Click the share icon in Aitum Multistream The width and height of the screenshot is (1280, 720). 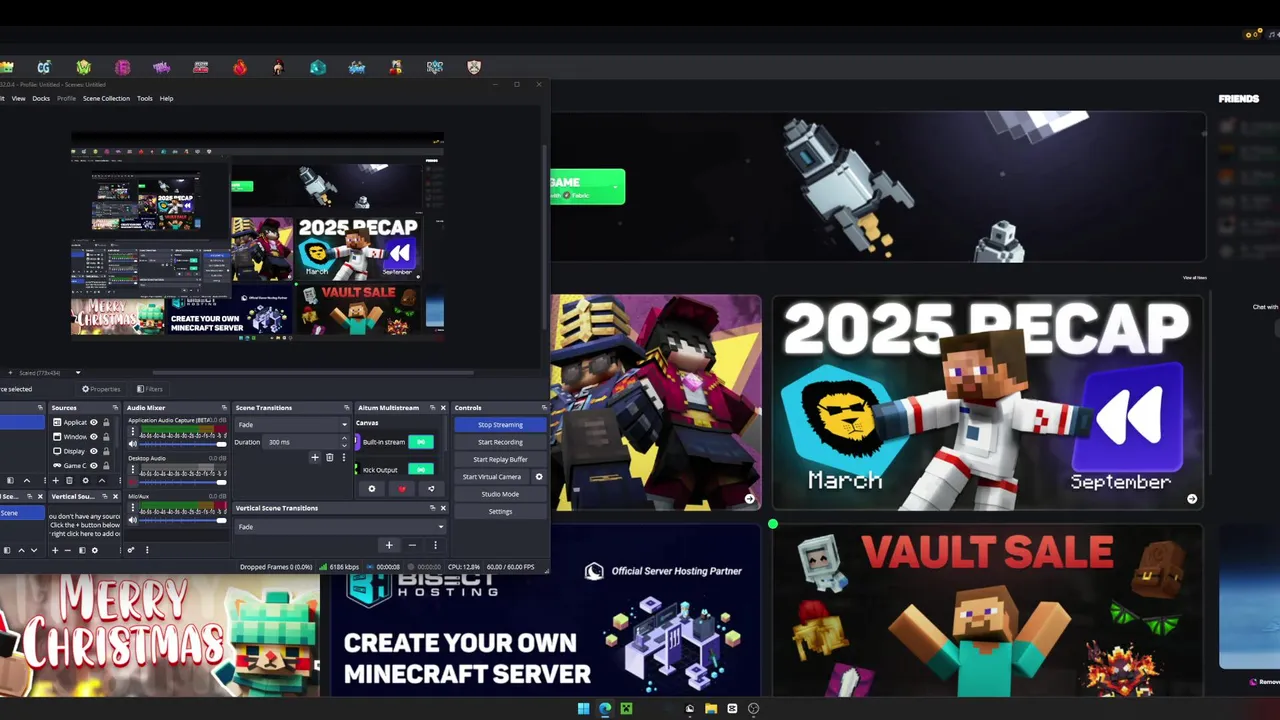tap(431, 489)
